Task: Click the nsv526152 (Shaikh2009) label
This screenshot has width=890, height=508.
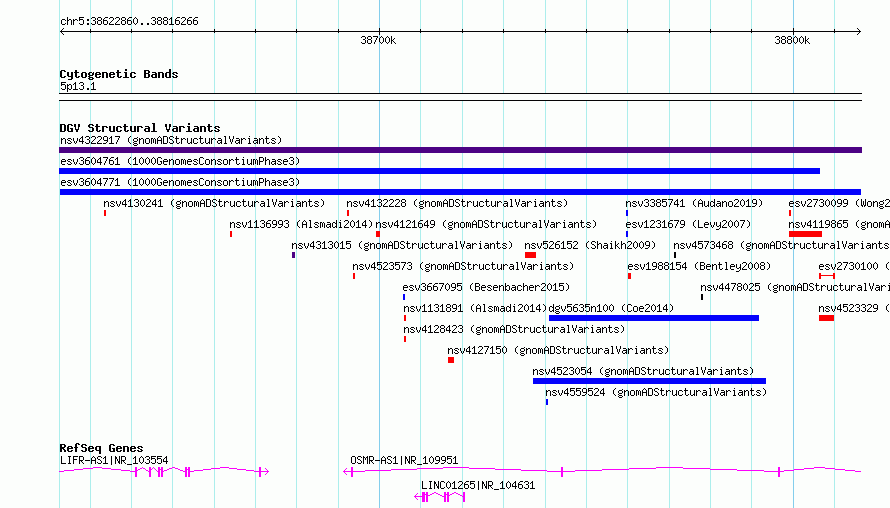Action: click(590, 245)
